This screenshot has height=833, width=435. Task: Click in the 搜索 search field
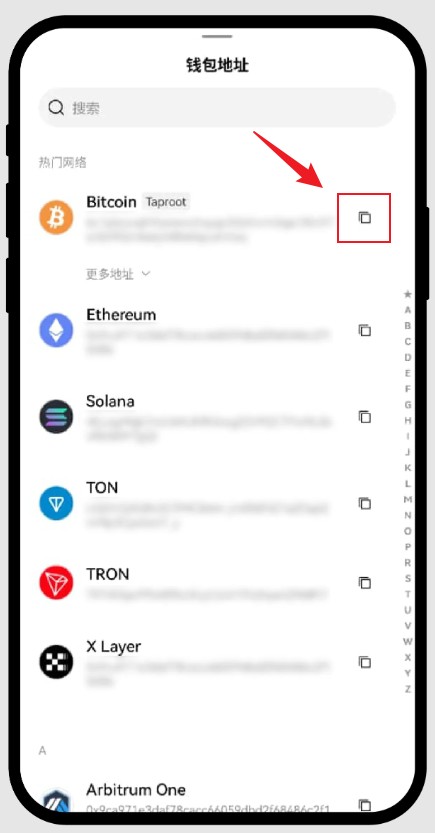[217, 108]
